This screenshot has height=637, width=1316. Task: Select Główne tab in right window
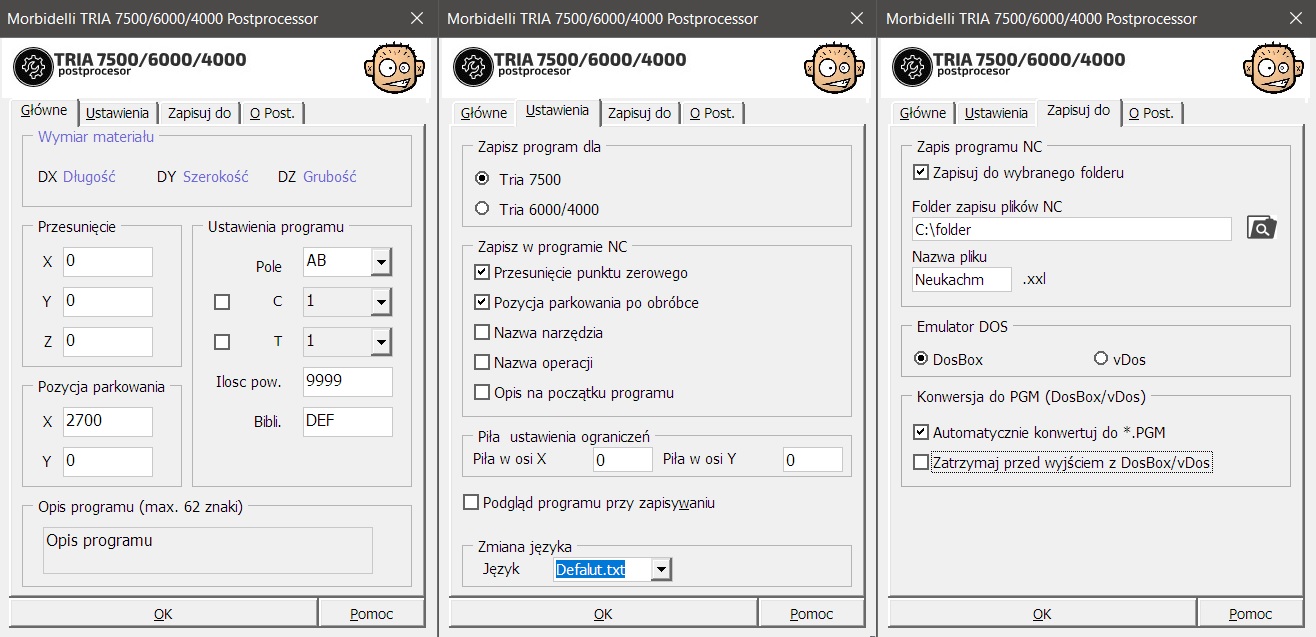923,113
